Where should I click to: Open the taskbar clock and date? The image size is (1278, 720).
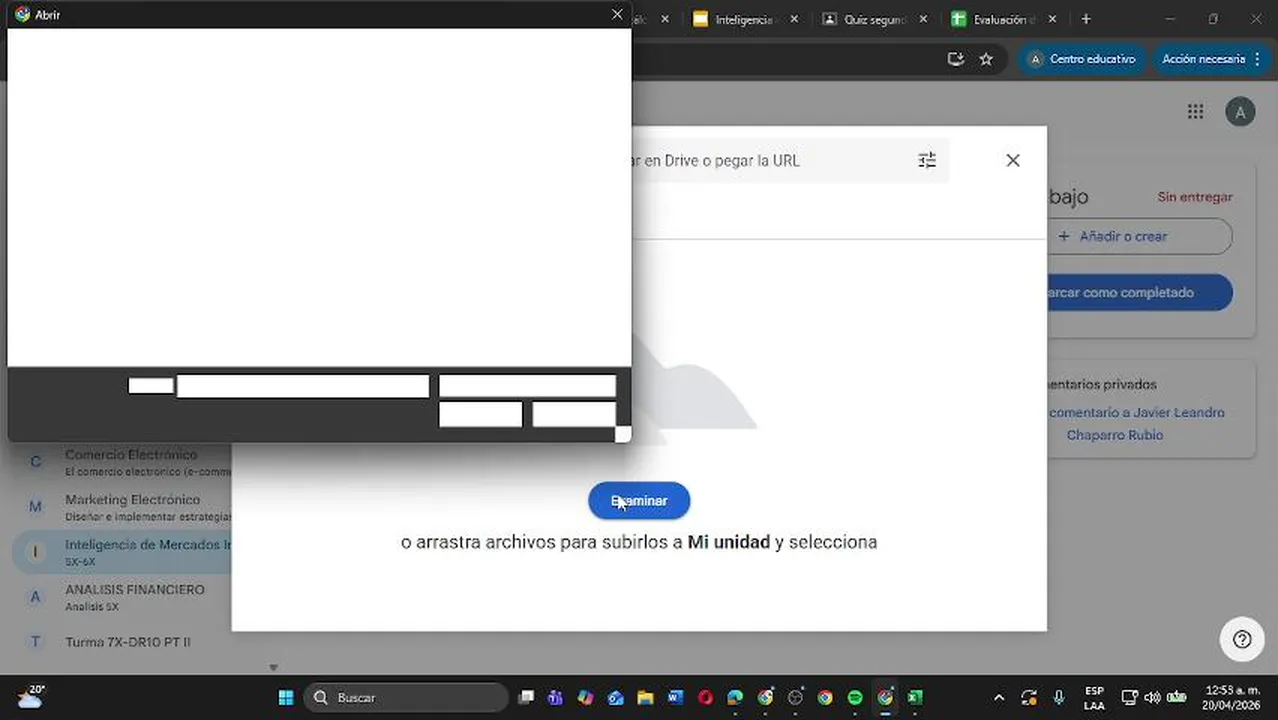[x=1232, y=697]
